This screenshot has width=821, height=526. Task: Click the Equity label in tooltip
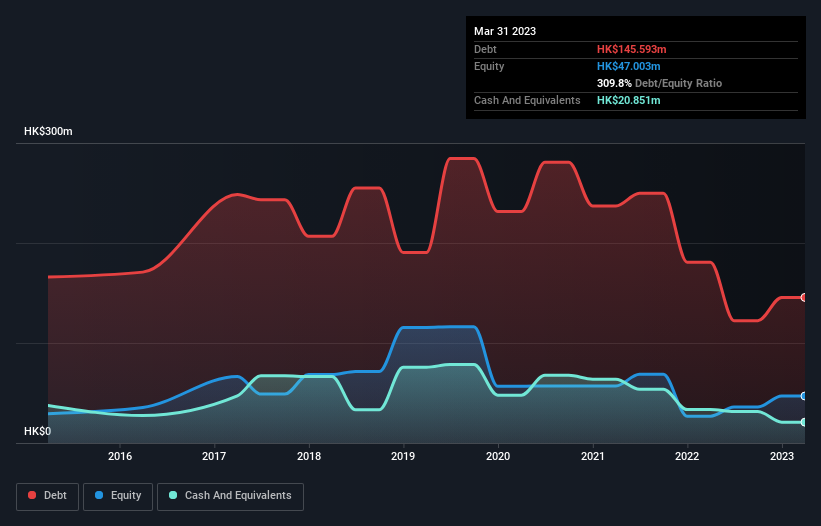pos(489,66)
